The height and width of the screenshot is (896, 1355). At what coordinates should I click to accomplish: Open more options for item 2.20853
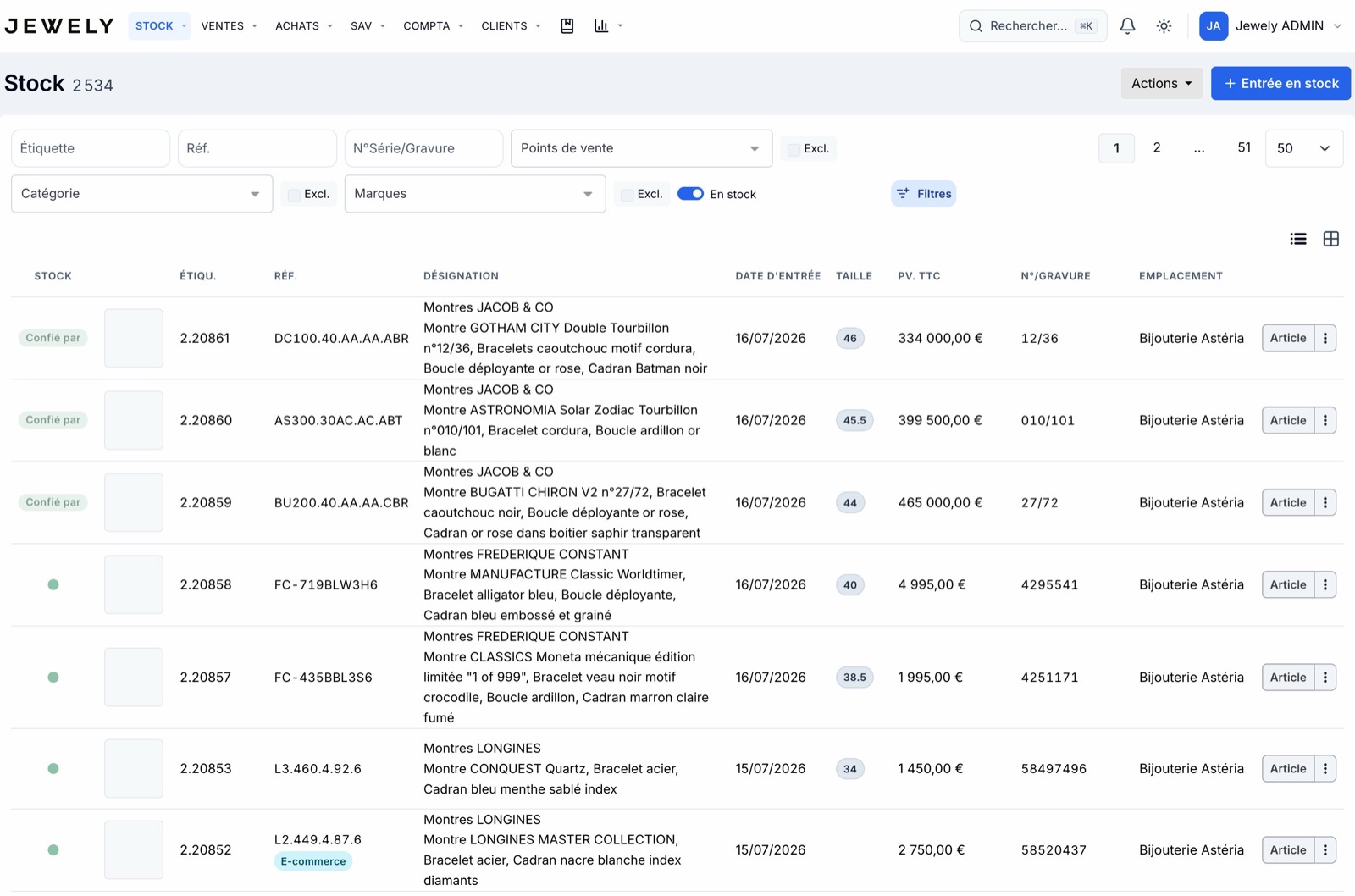pos(1325,768)
